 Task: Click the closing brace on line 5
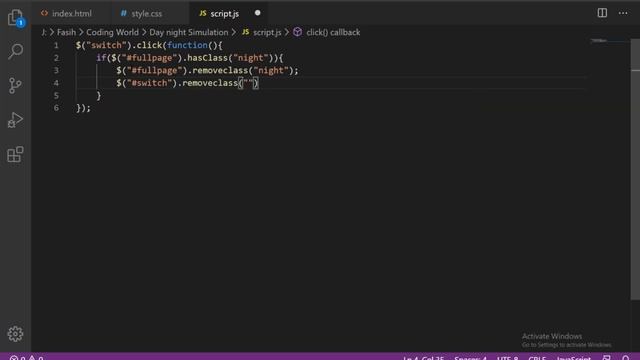[x=98, y=96]
